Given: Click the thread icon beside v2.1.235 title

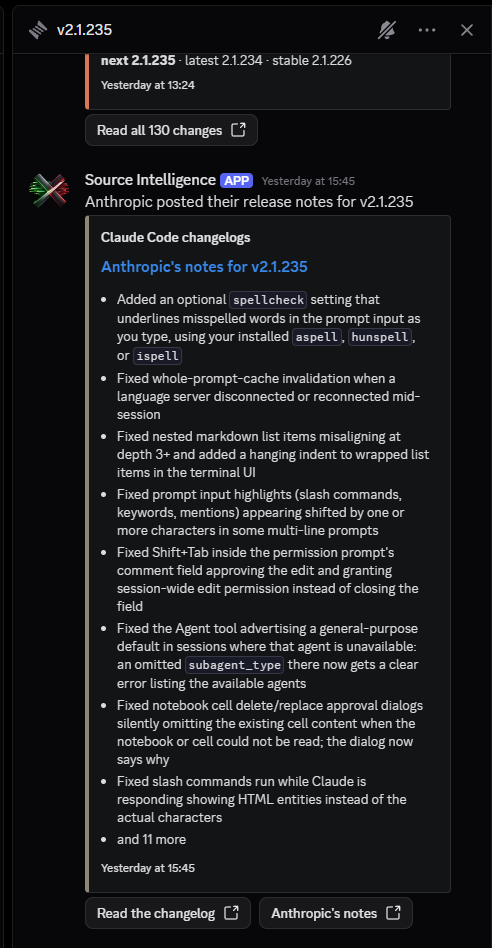Looking at the screenshot, I should click(38, 30).
